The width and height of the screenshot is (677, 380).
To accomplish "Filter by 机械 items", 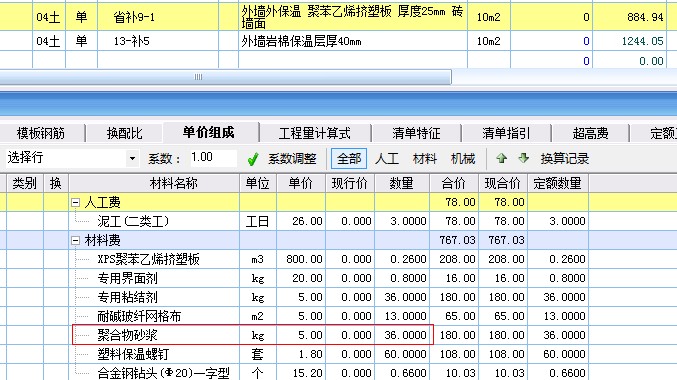I will (x=463, y=158).
